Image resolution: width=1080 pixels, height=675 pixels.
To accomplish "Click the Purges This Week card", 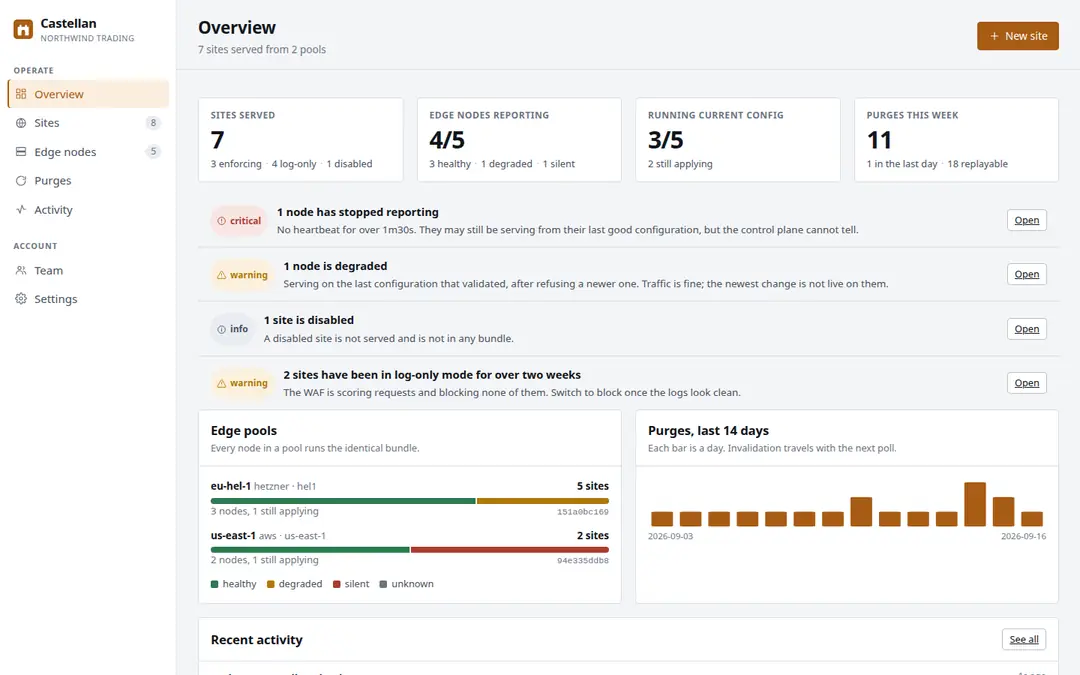I will click(956, 140).
